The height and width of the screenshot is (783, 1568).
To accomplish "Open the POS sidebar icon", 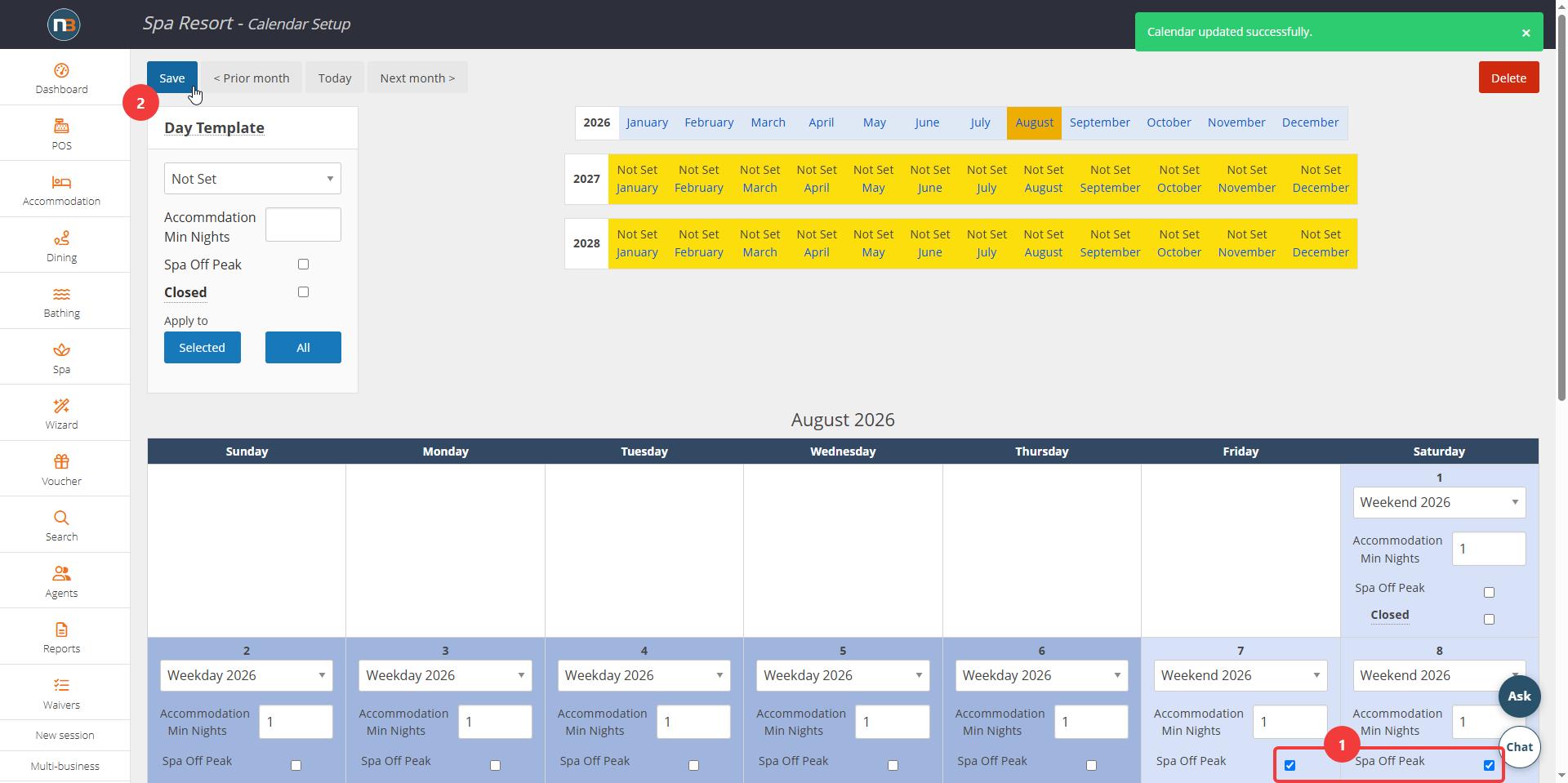I will [61, 127].
